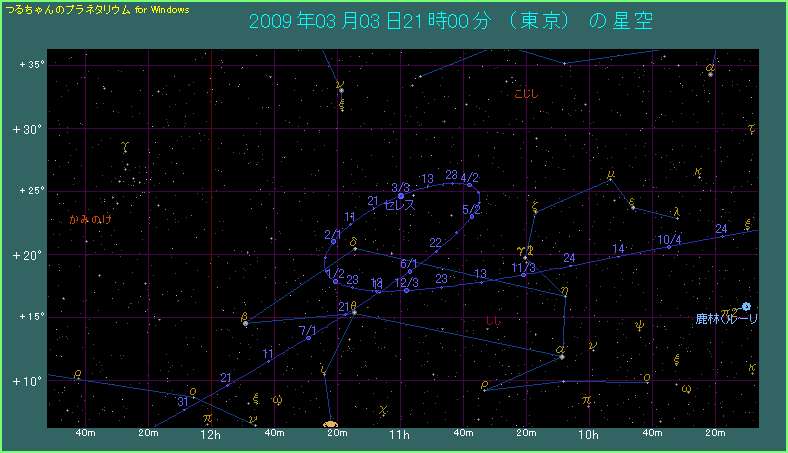This screenshot has width=788, height=453.
Task: Select the こじし constellation name
Action: (525, 94)
